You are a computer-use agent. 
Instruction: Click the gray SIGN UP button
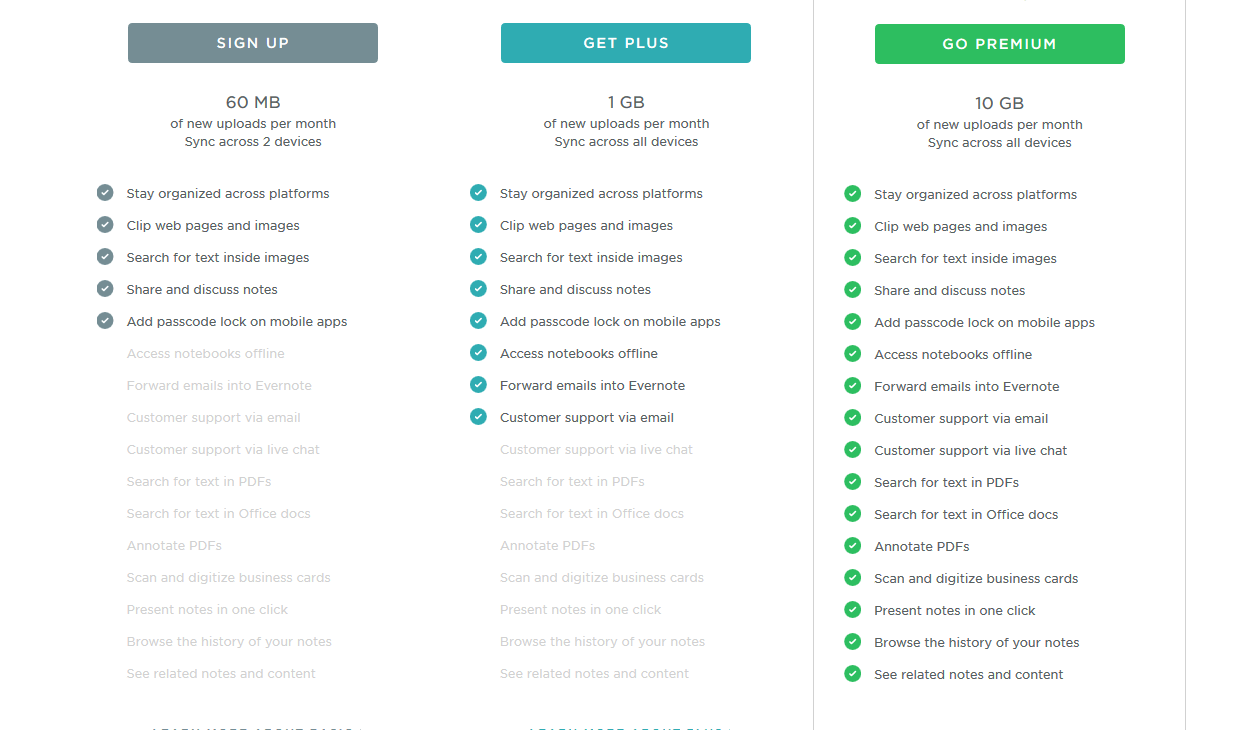point(253,43)
